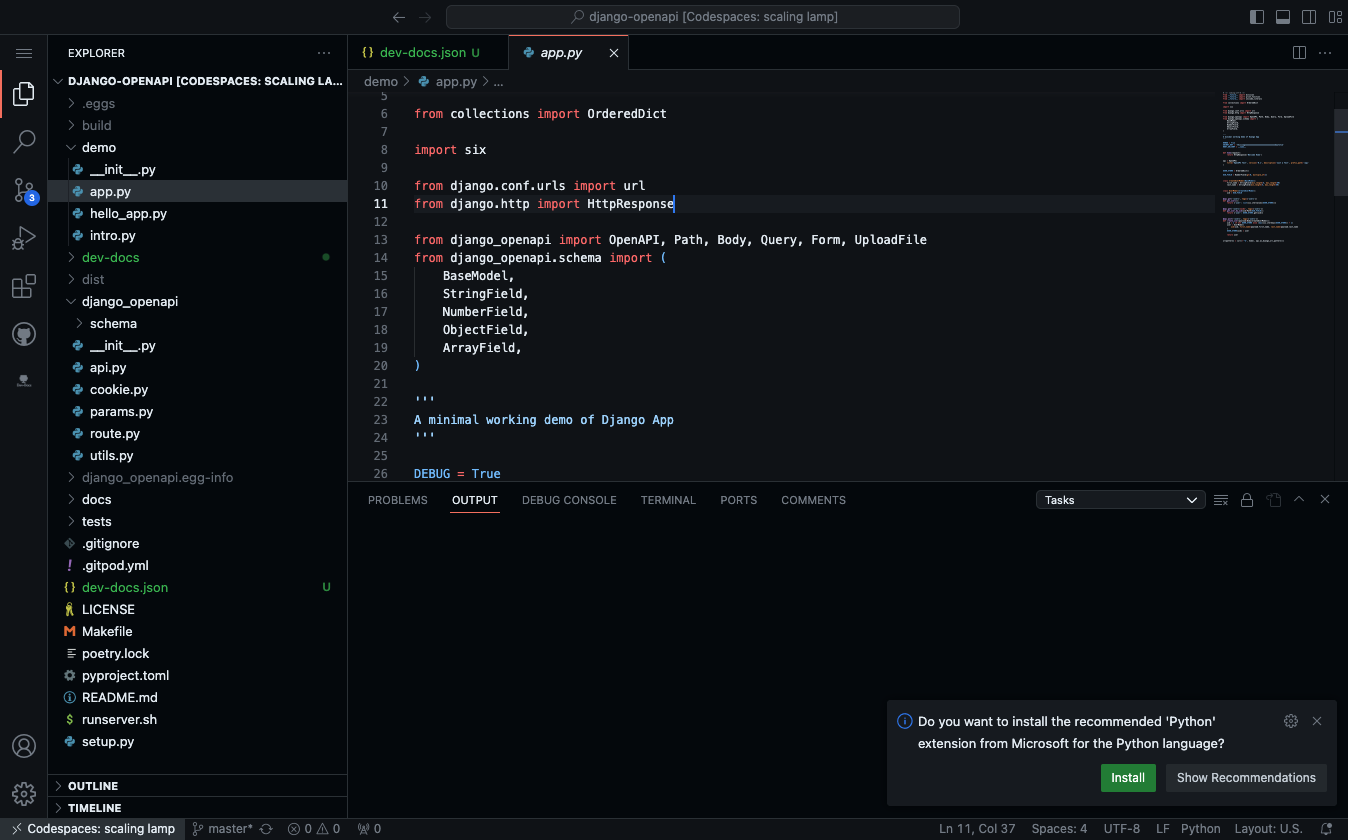Viewport: 1348px width, 840px height.
Task: Open the Tasks output channel dropdown
Action: click(x=1120, y=500)
